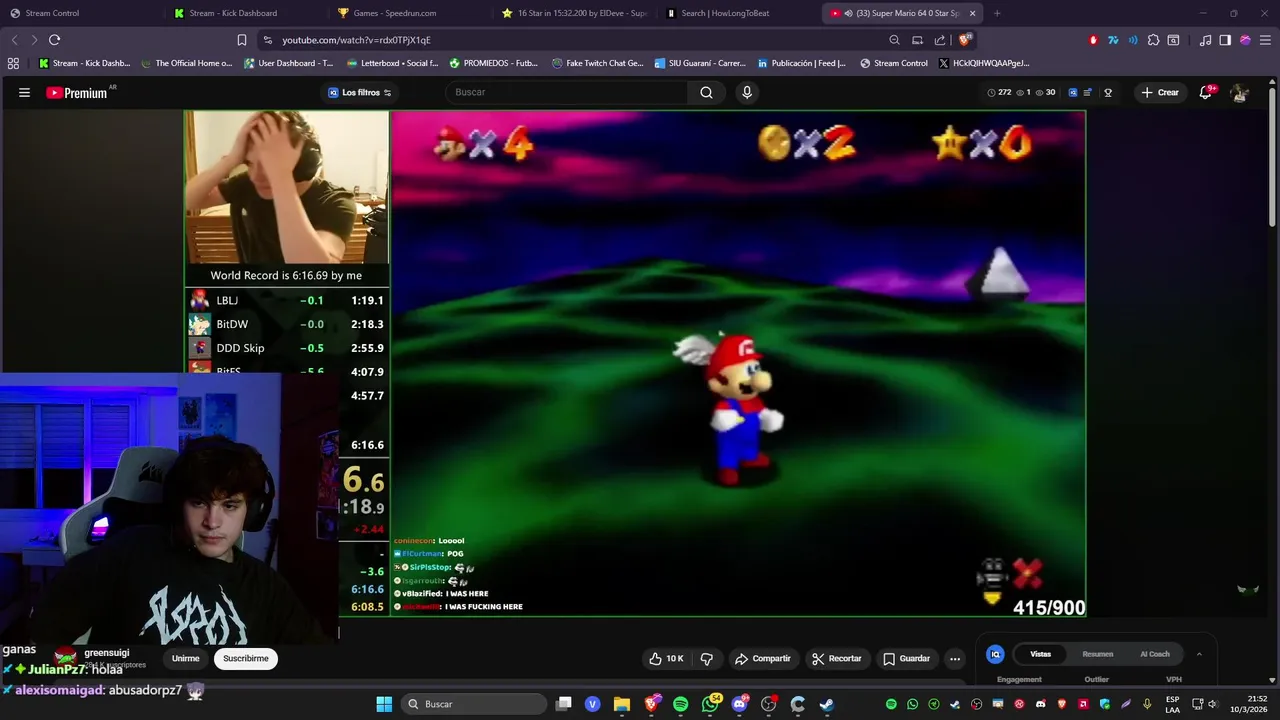Viewport: 1280px width, 720px height.
Task: Toggle the browser sidebar panel
Action: coord(1225,40)
